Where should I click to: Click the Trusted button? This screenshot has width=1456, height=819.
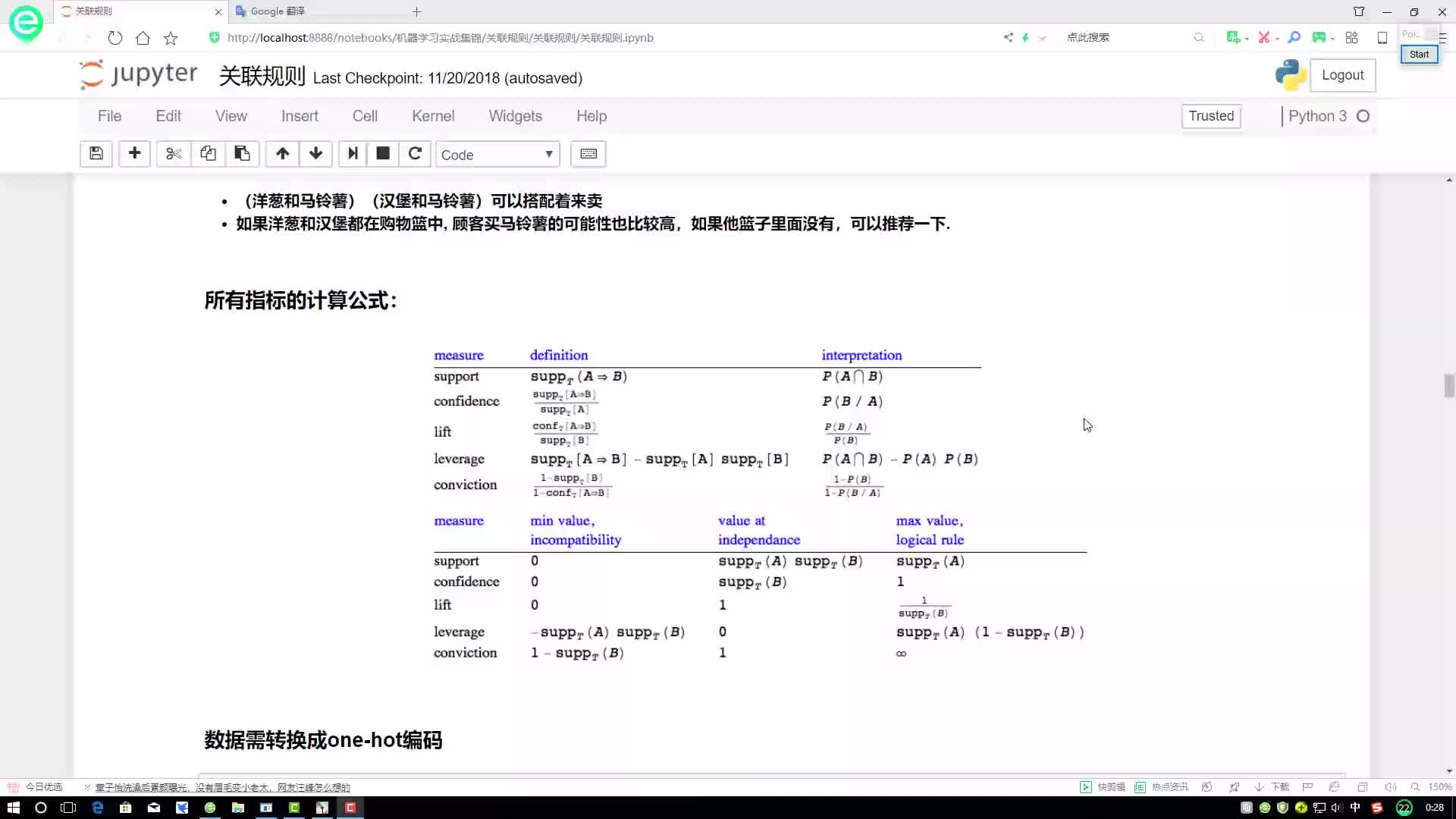pos(1211,116)
